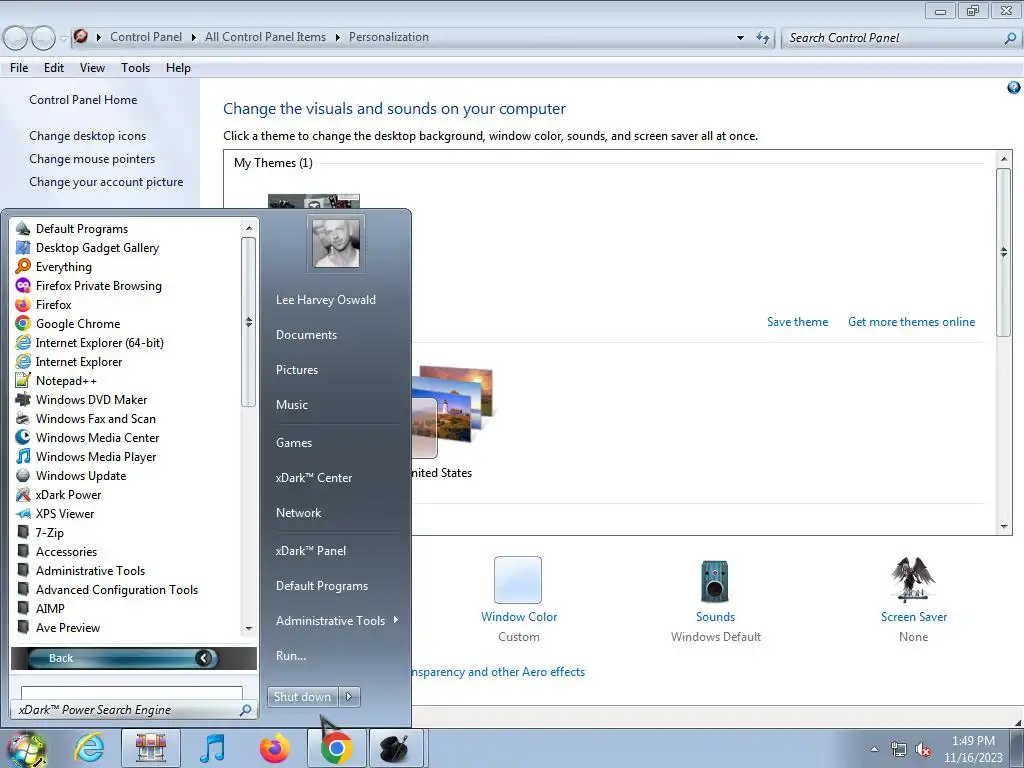Image resolution: width=1024 pixels, height=768 pixels.
Task: Expand the AIMP folder
Action: pyautogui.click(x=50, y=608)
